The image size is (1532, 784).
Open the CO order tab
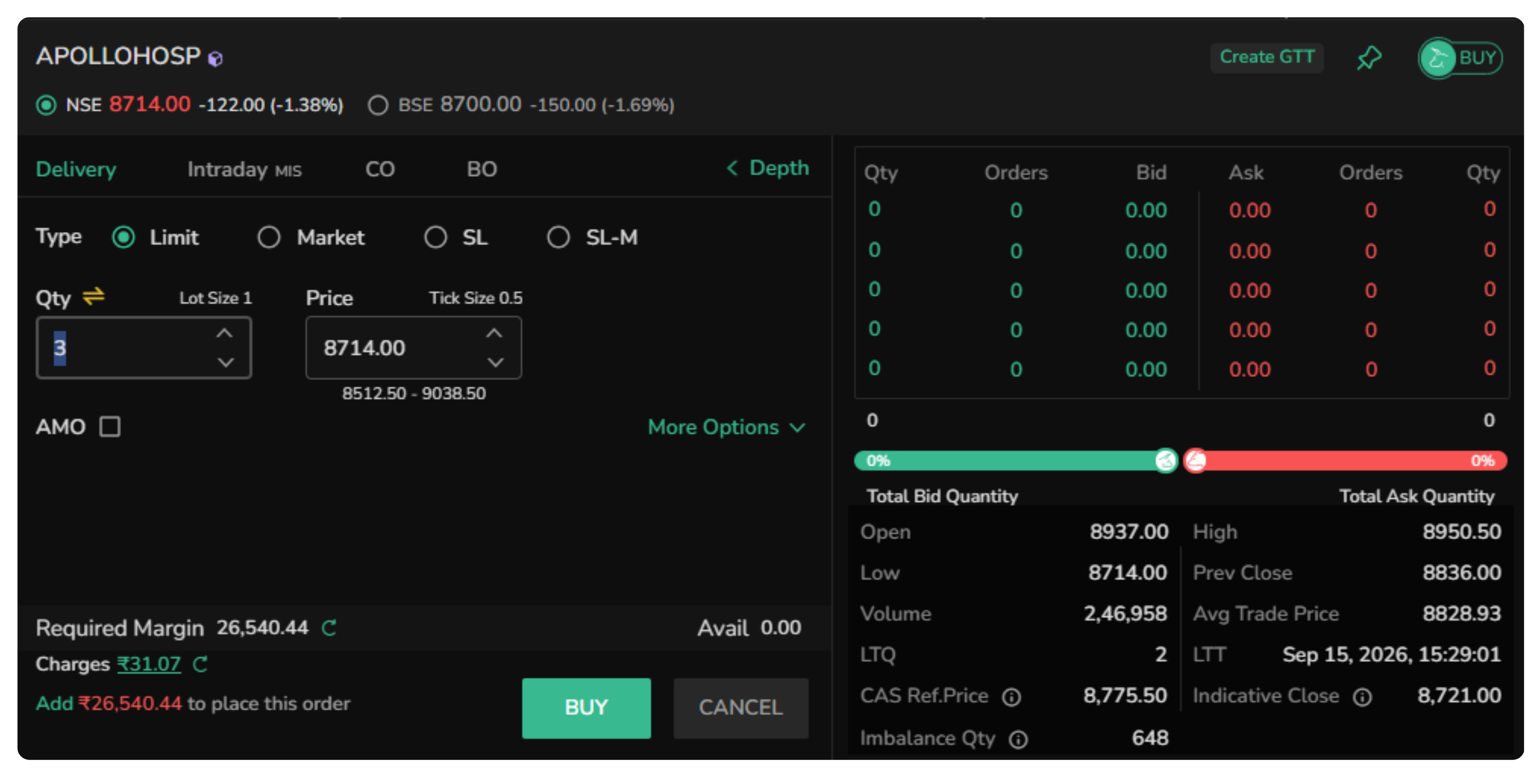(380, 170)
